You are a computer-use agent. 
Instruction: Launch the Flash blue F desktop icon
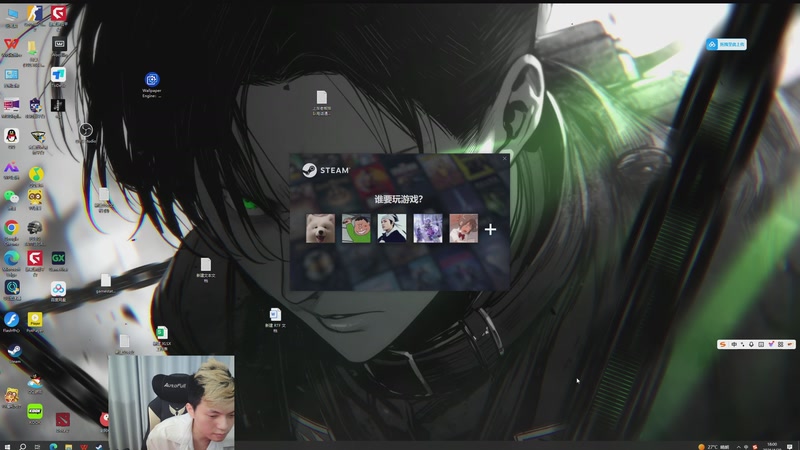pos(11,322)
